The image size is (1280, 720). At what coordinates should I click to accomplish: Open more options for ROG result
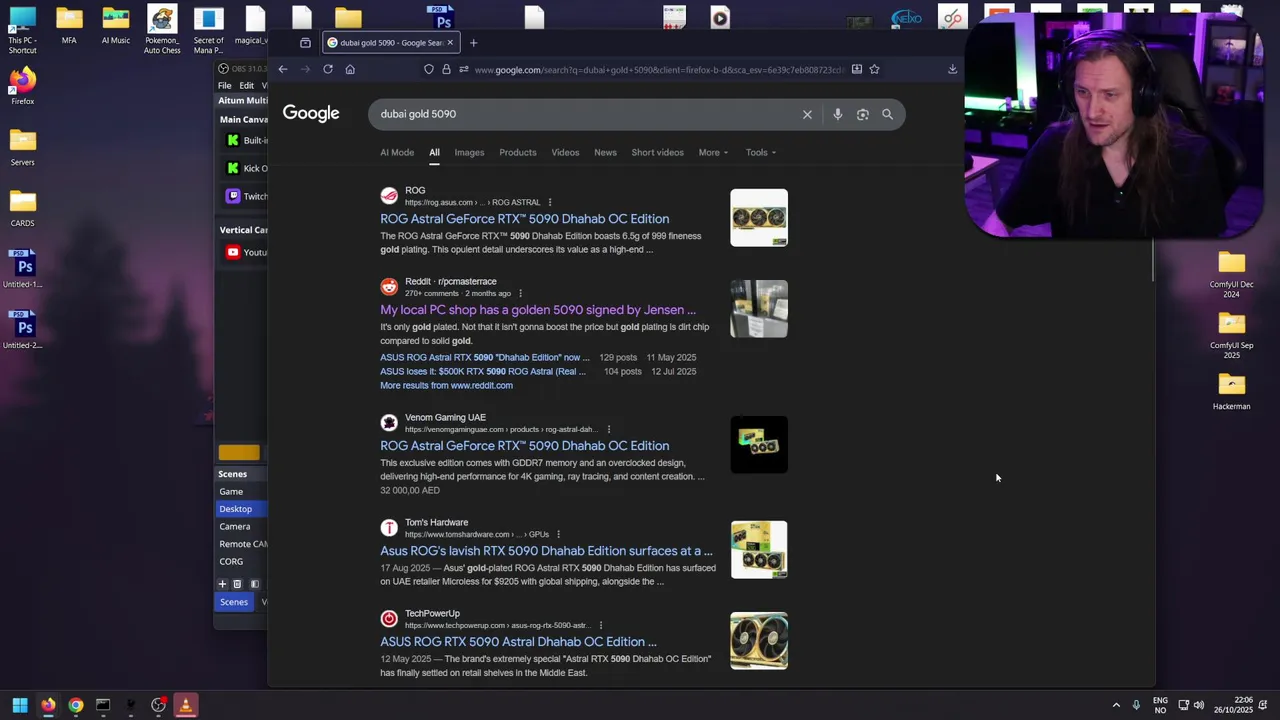[549, 202]
